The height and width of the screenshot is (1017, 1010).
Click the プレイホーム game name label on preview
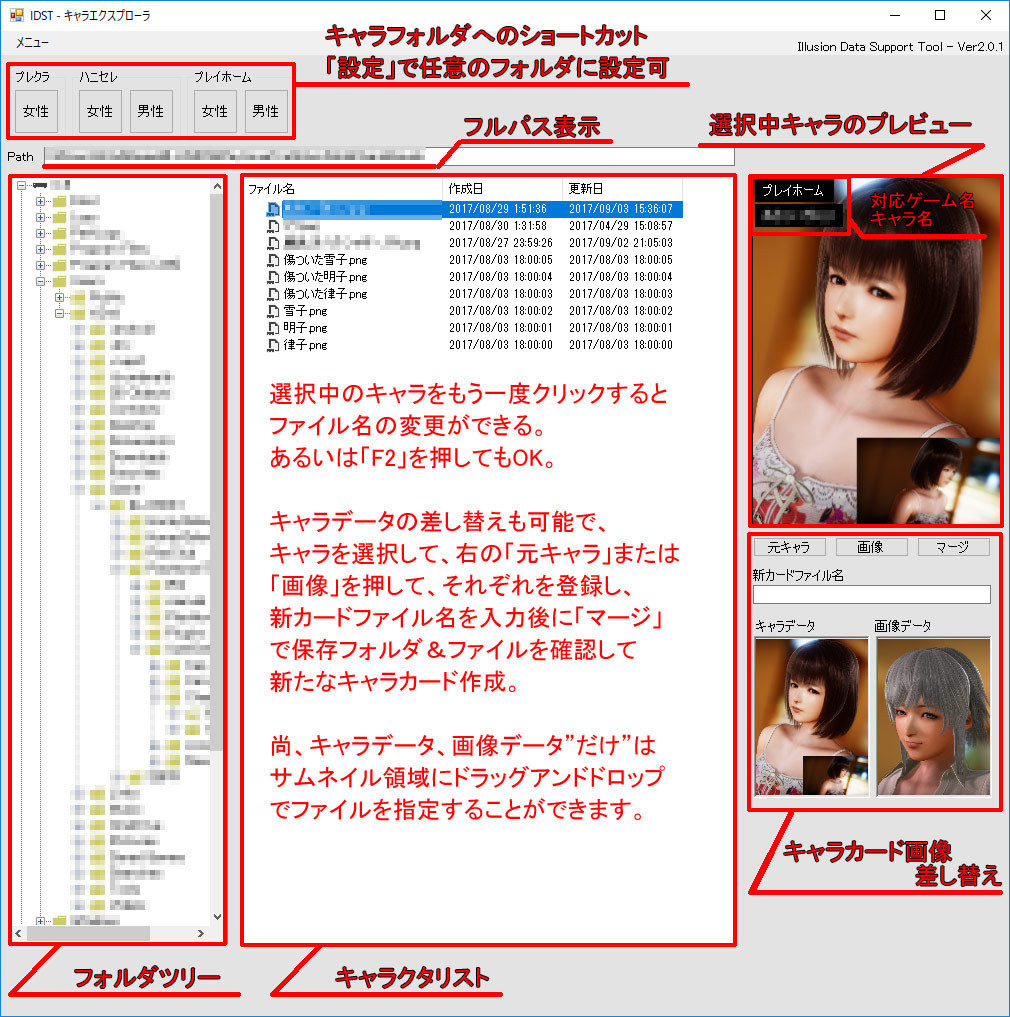793,190
